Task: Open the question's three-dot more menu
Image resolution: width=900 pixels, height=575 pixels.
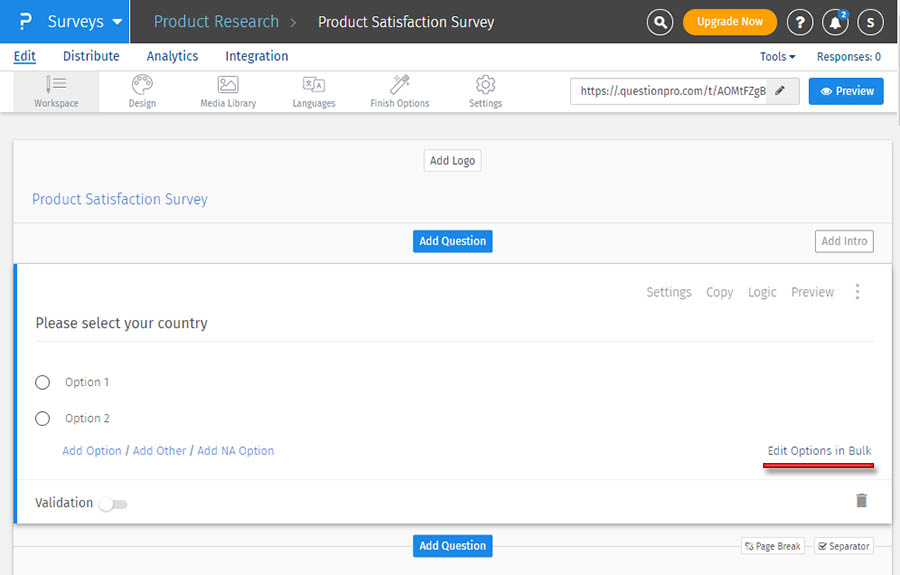Action: 857,292
